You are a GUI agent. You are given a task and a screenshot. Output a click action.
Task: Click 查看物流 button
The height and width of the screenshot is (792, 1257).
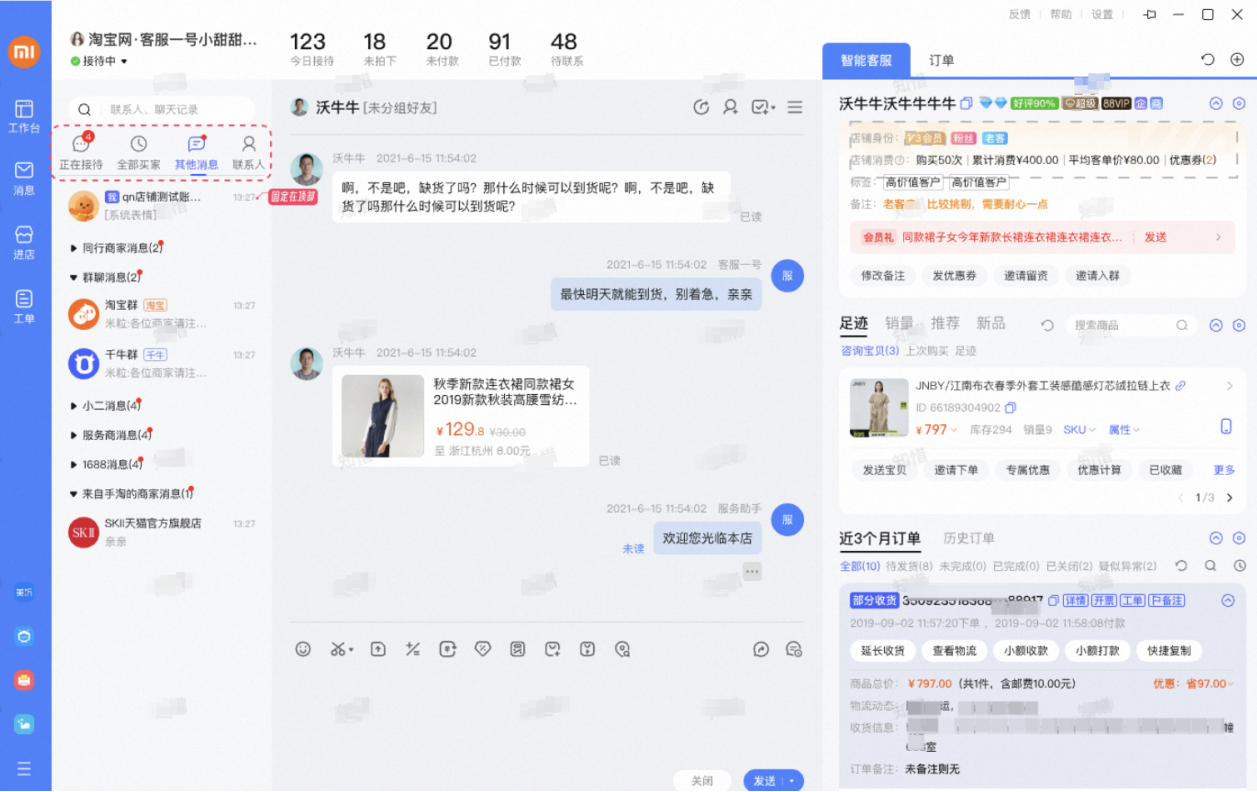tap(954, 650)
